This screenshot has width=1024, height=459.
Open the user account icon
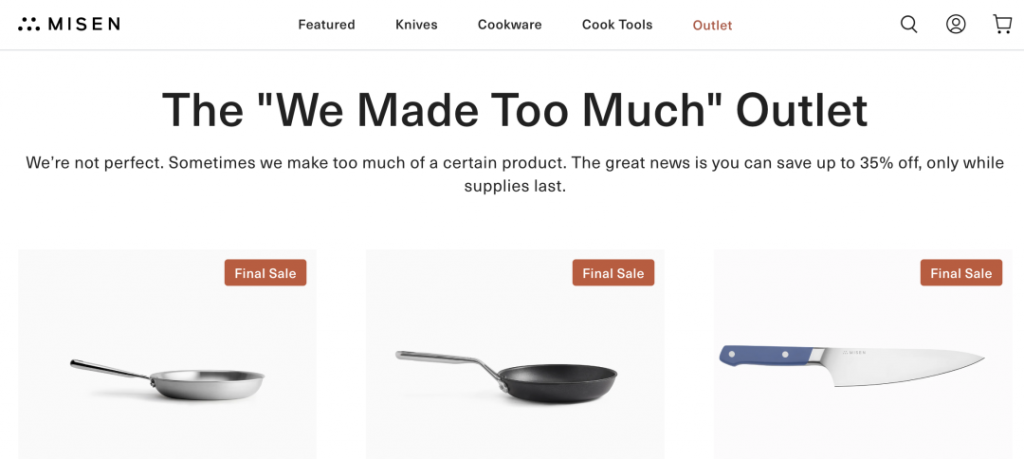pyautogui.click(x=955, y=25)
